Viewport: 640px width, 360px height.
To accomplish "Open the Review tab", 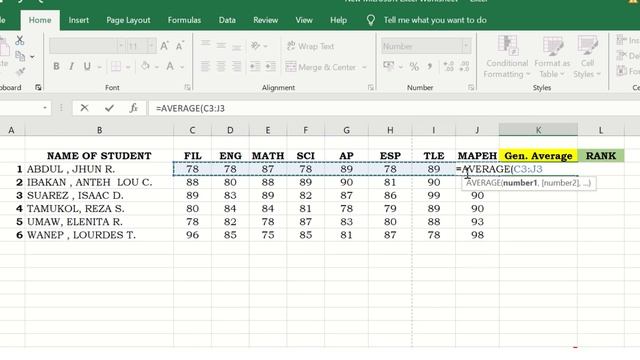I will (x=265, y=20).
